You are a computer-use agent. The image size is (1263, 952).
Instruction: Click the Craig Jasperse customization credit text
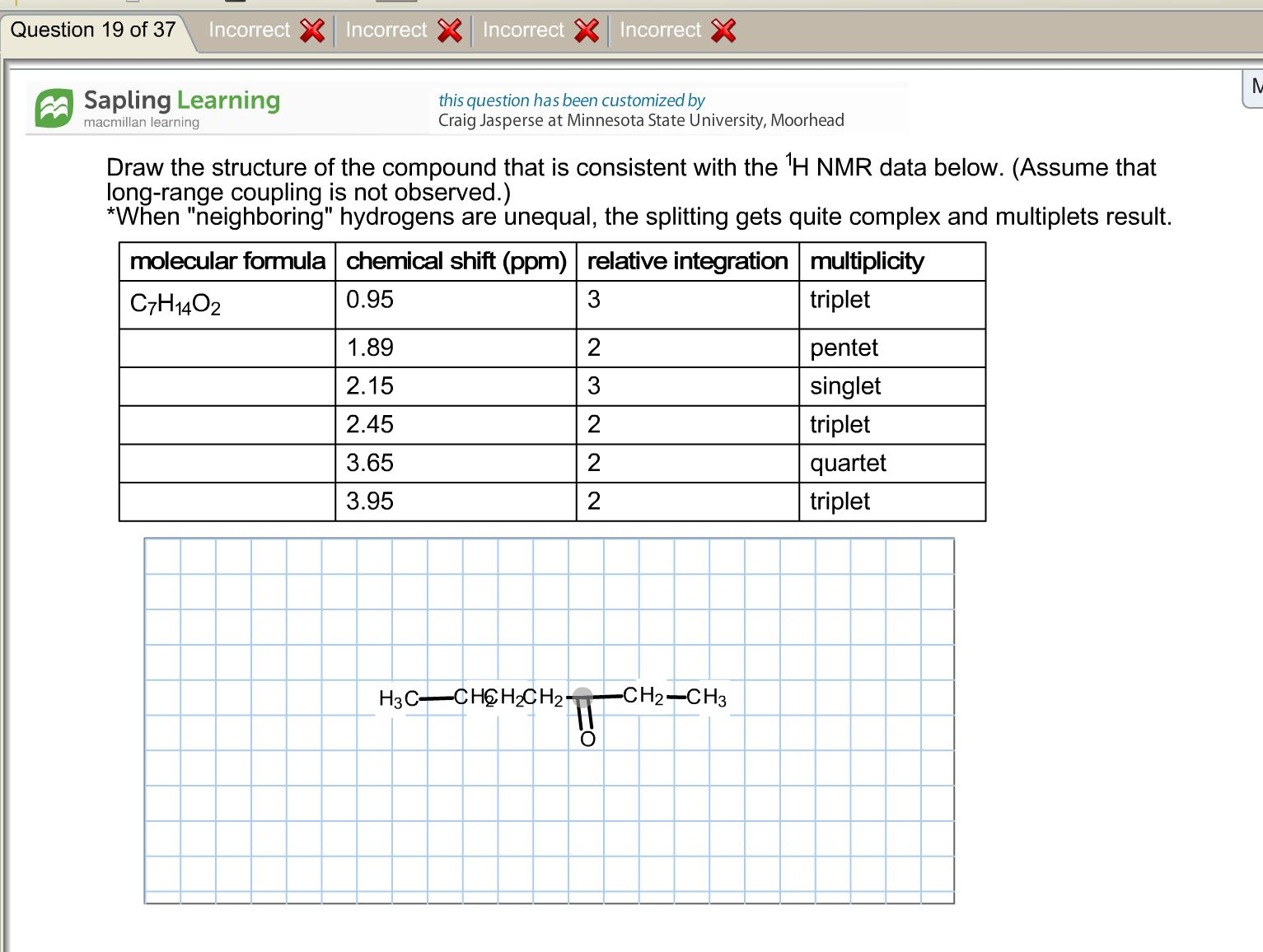coord(640,120)
